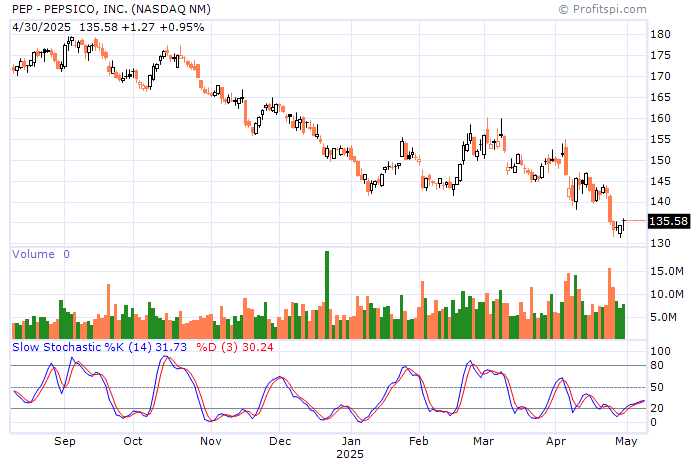This screenshot has height=464, width=700.
Task: Click the Dec month label on the time axis
Action: click(280, 441)
